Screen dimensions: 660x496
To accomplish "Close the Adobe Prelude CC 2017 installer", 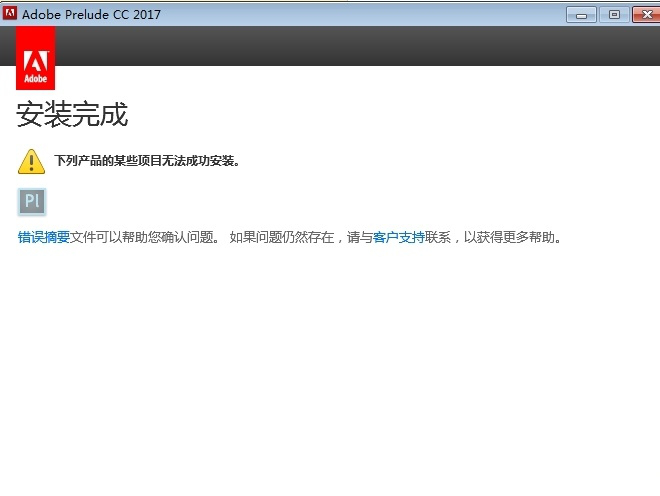I will [x=646, y=15].
